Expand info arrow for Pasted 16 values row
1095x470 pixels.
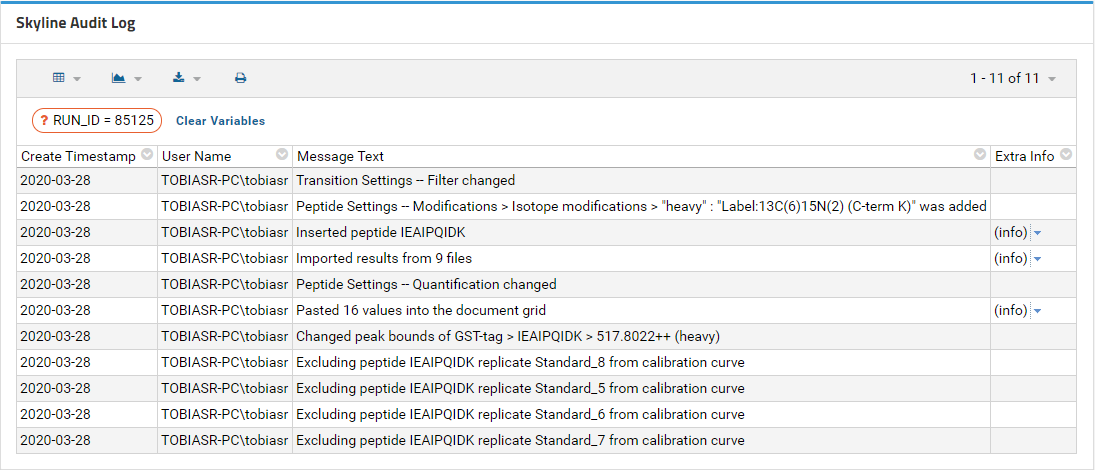(x=1037, y=311)
